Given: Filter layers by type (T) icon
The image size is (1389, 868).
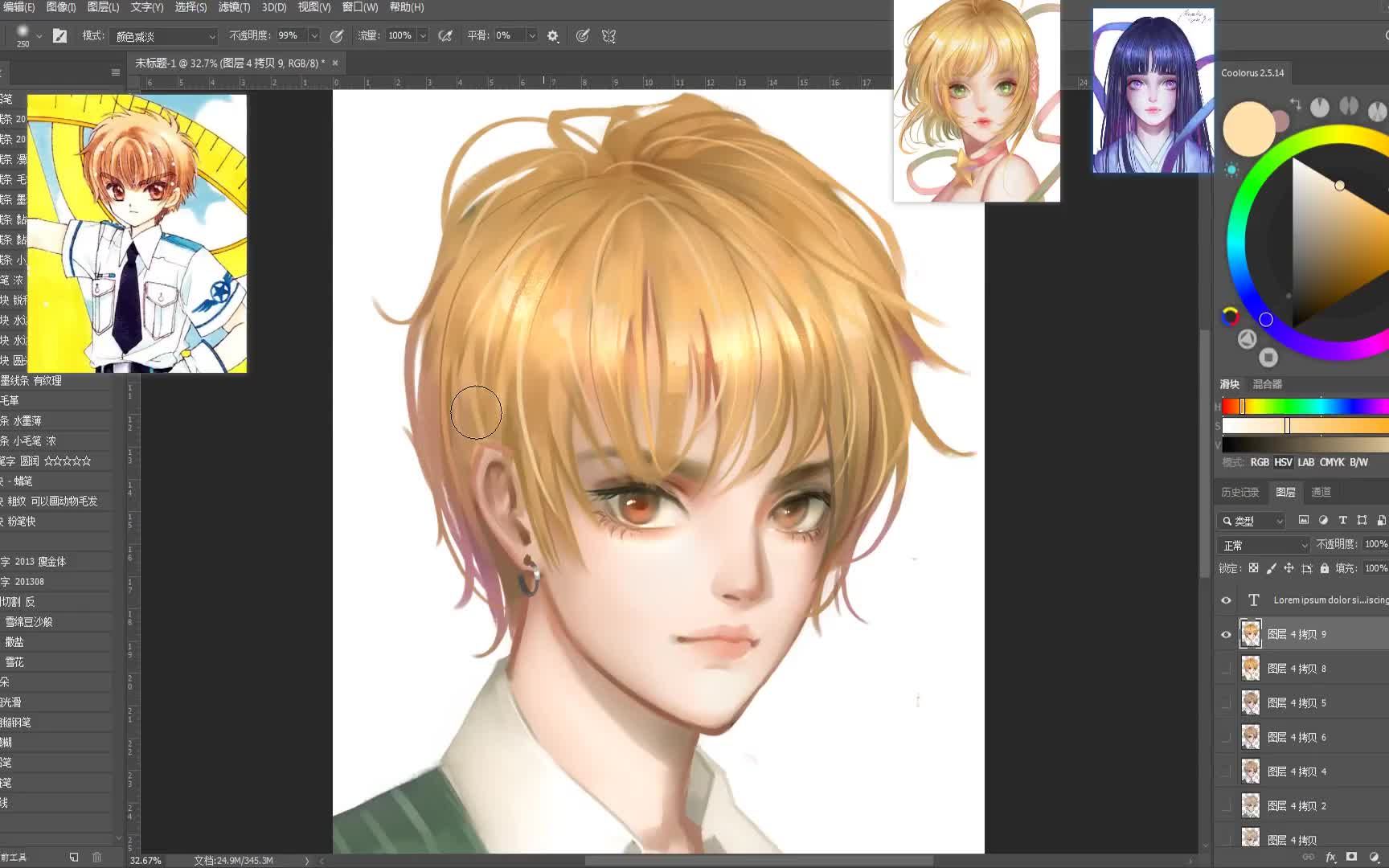Looking at the screenshot, I should (1342, 520).
